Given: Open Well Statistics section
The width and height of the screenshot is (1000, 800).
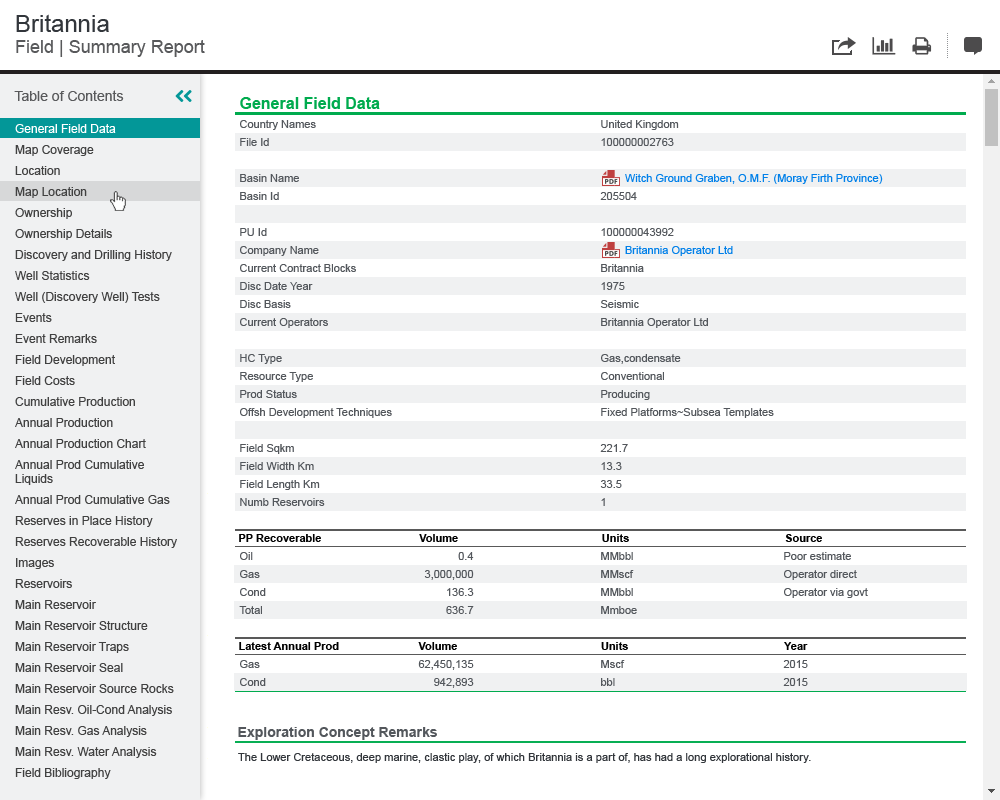Looking at the screenshot, I should [52, 276].
